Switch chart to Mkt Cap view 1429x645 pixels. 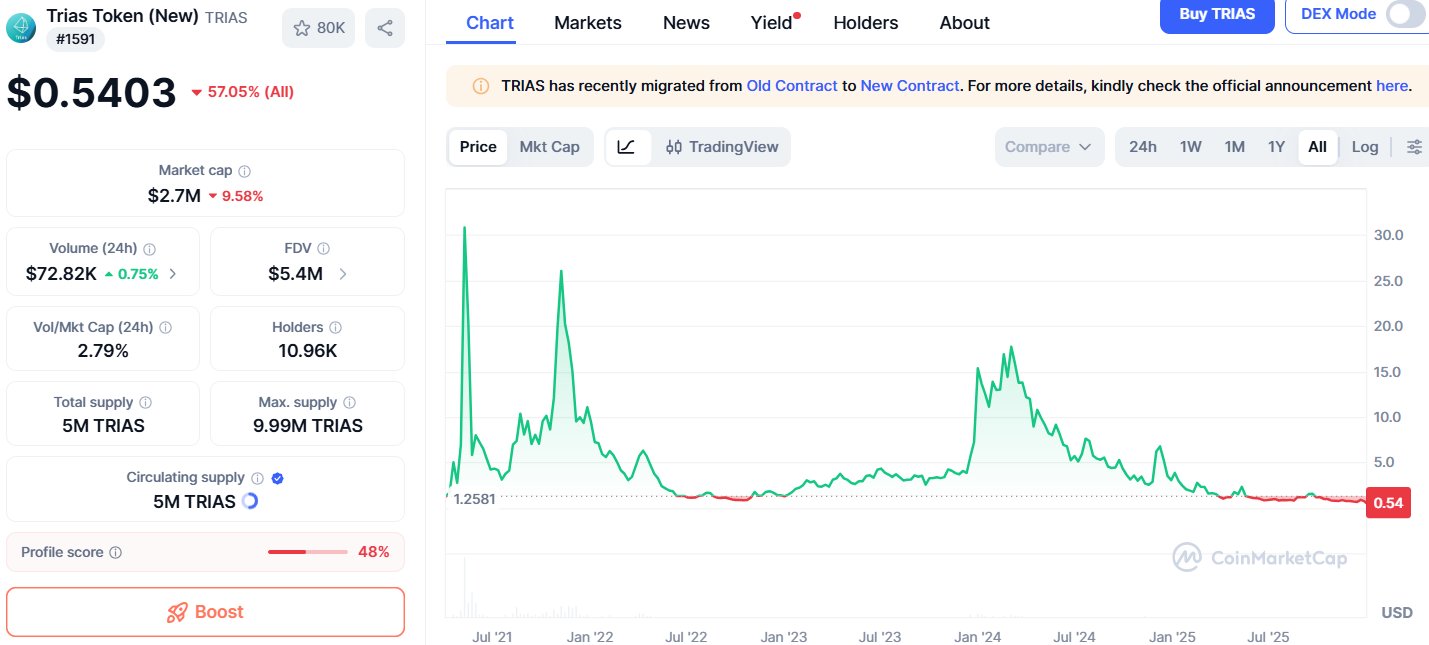coord(549,147)
